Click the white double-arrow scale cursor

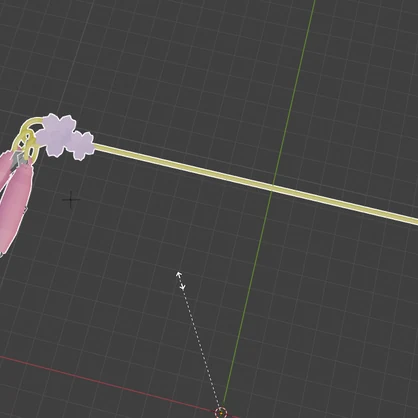181,281
